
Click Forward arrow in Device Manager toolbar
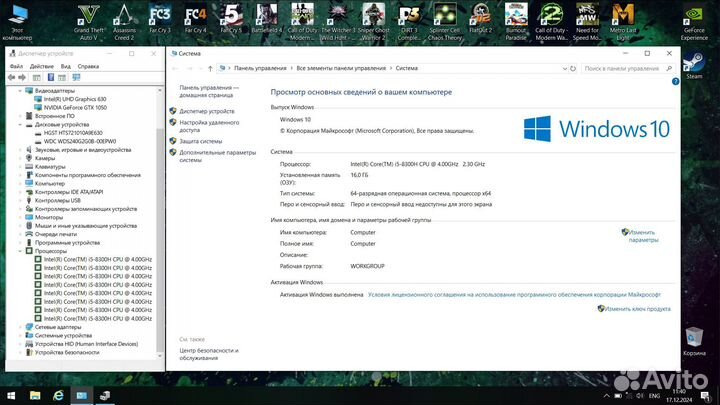(x=22, y=78)
